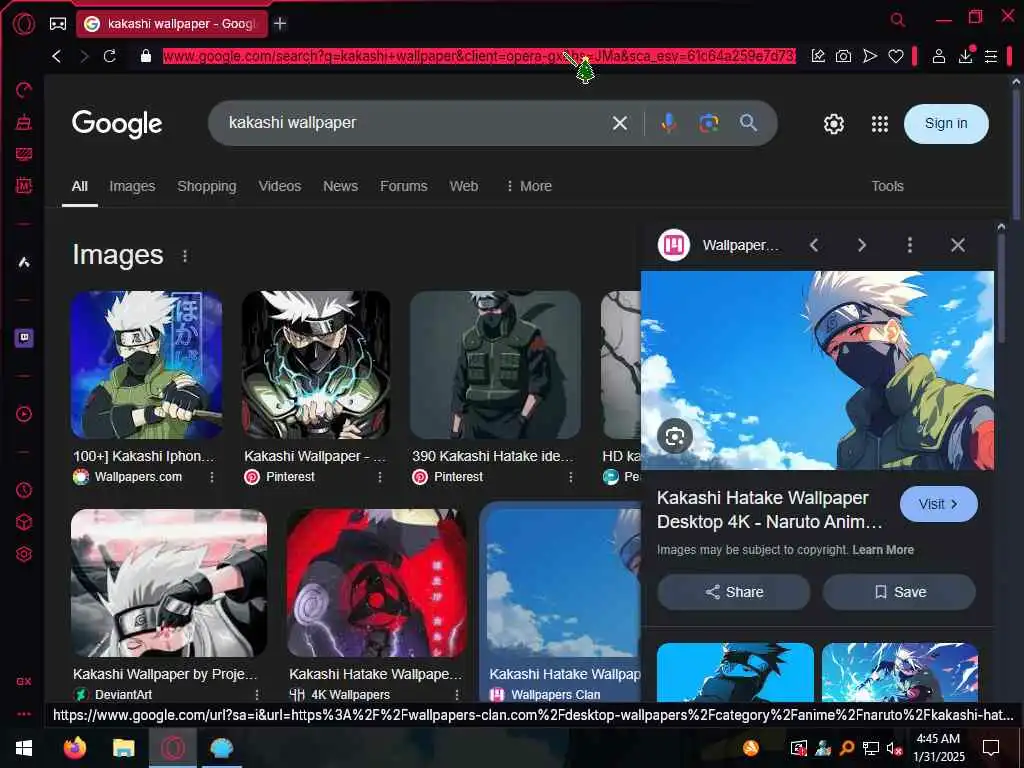This screenshot has height=768, width=1024.
Task: Switch to the Shopping tab
Action: [x=206, y=186]
